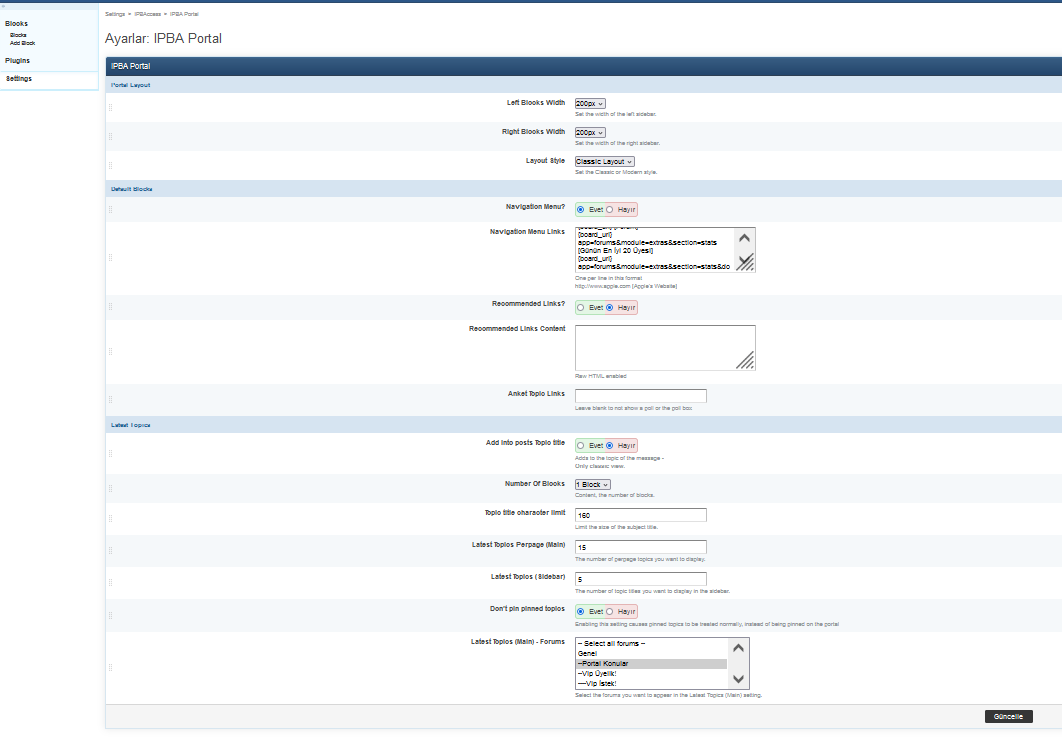
Task: Click the up arrow in Navigation Menu Links box
Action: click(744, 238)
